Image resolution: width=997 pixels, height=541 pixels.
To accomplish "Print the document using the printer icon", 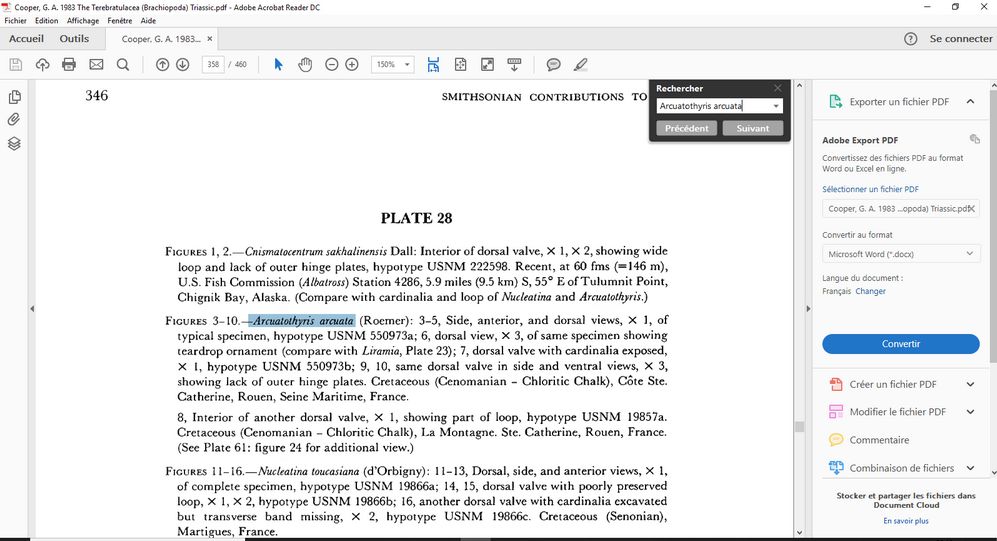I will (69, 64).
